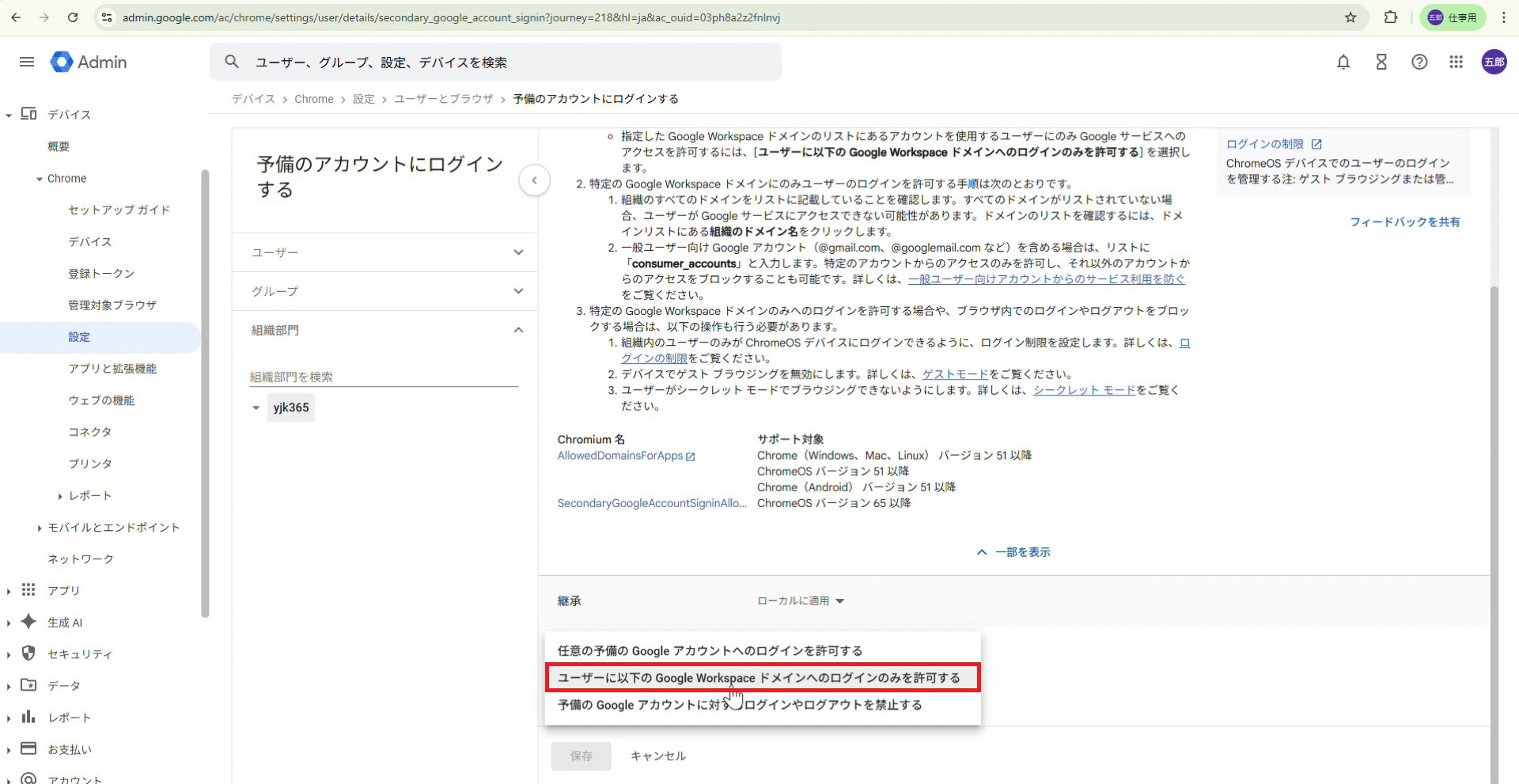Collapse side panel with left chevron button
The image size is (1519, 784).
point(534,180)
